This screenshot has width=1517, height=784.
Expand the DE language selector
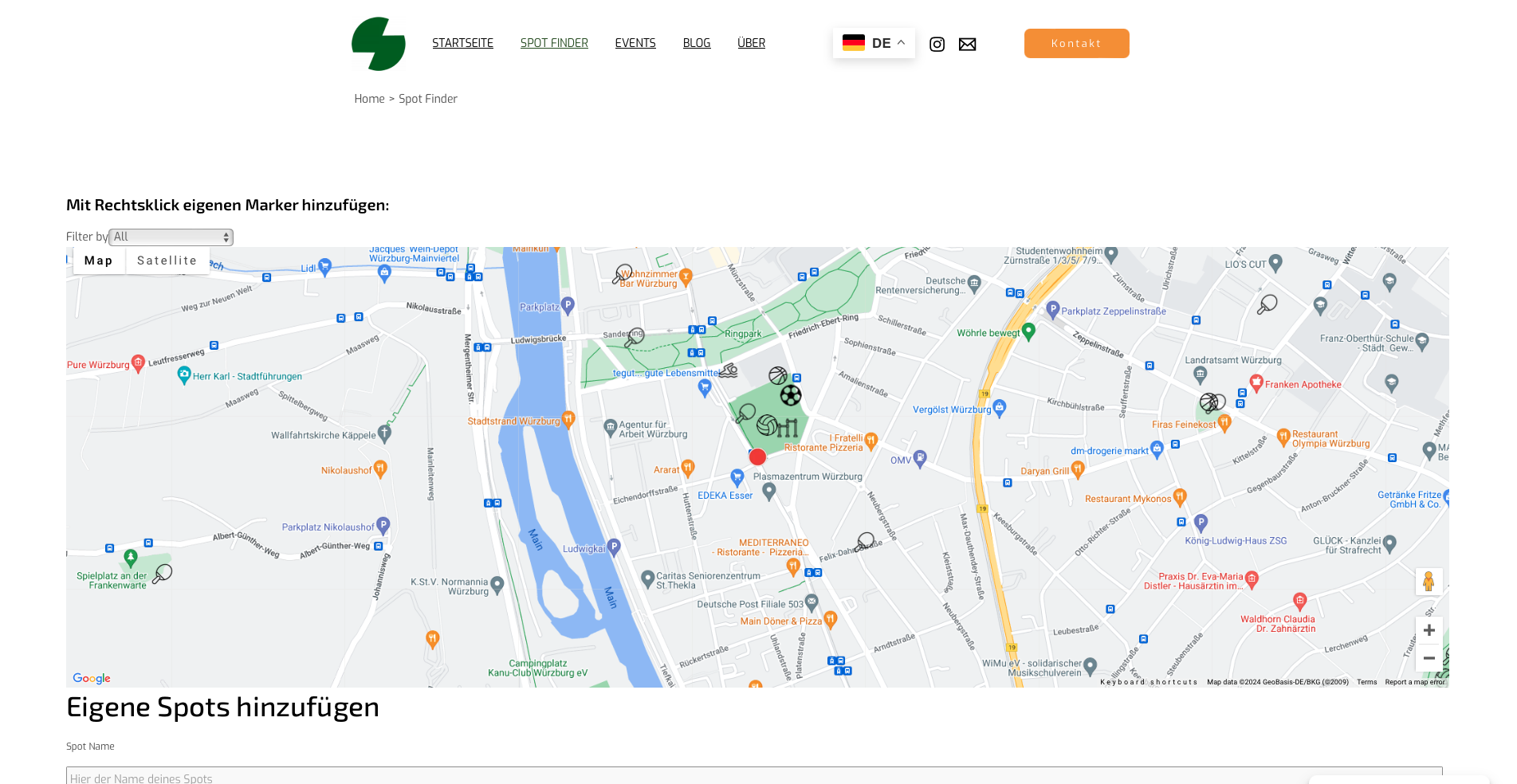pos(874,43)
